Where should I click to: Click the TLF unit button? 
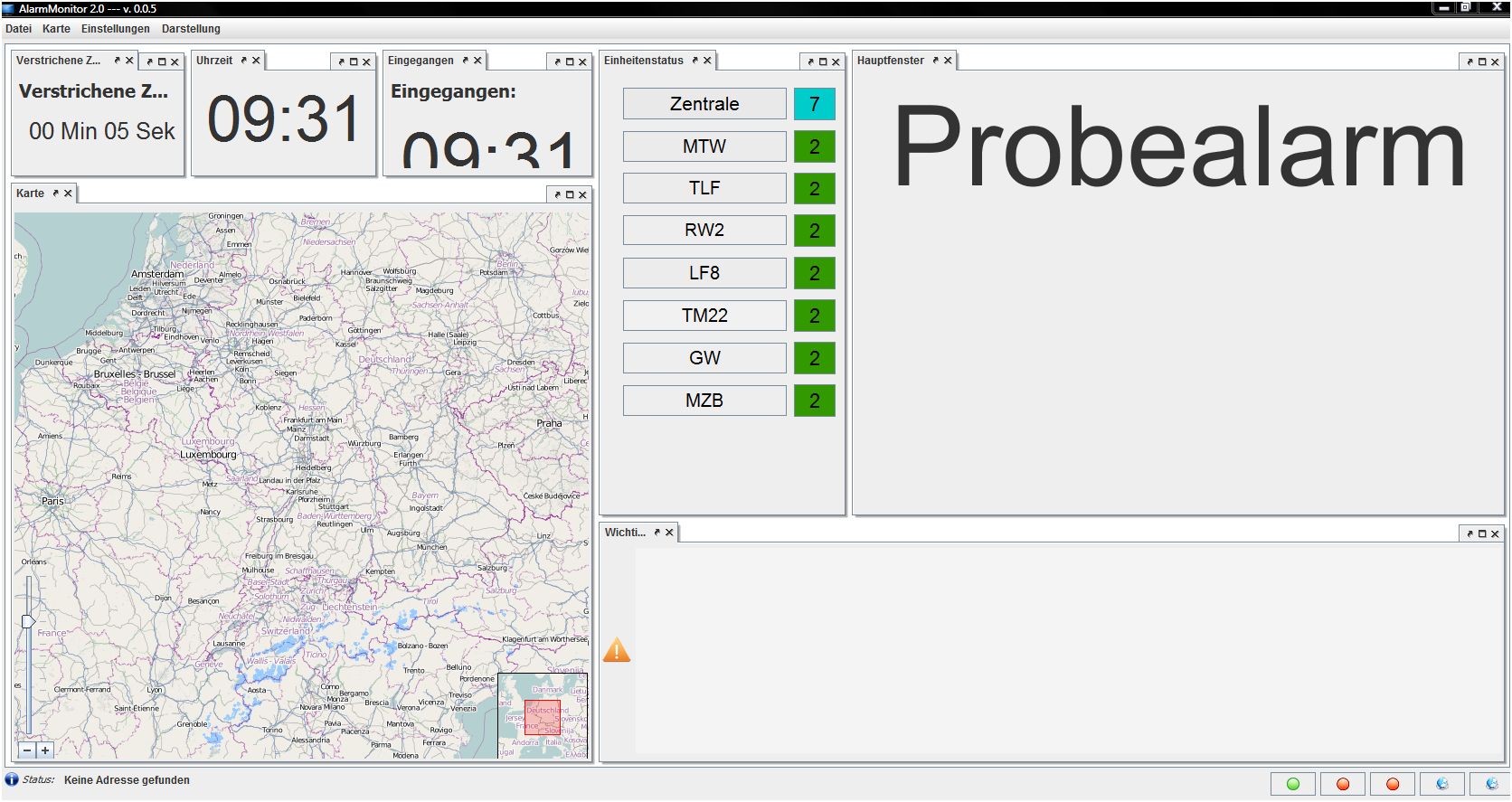click(704, 188)
